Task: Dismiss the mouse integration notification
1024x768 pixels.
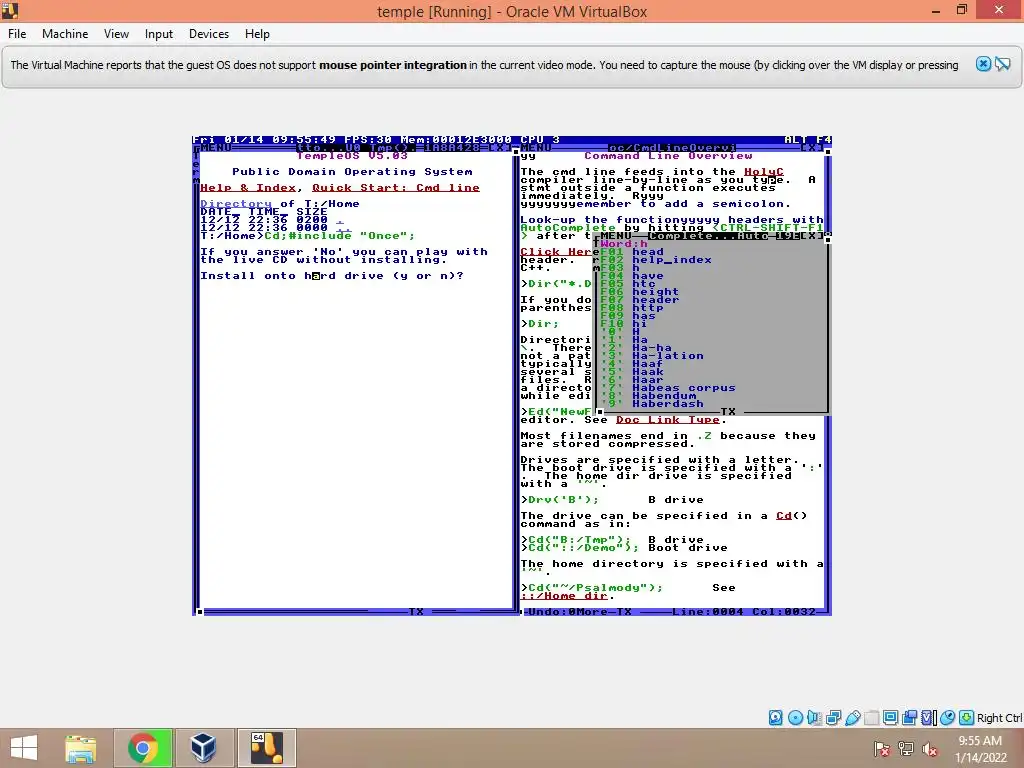Action: [983, 64]
